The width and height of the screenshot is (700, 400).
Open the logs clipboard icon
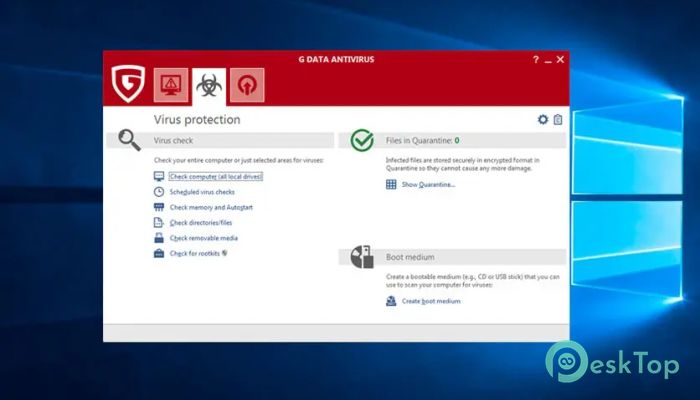pyautogui.click(x=558, y=120)
